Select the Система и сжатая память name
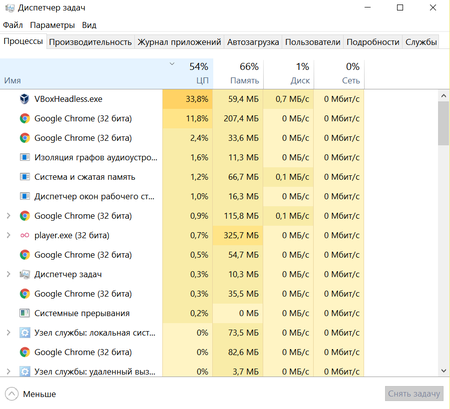The image size is (450, 409). (85, 177)
